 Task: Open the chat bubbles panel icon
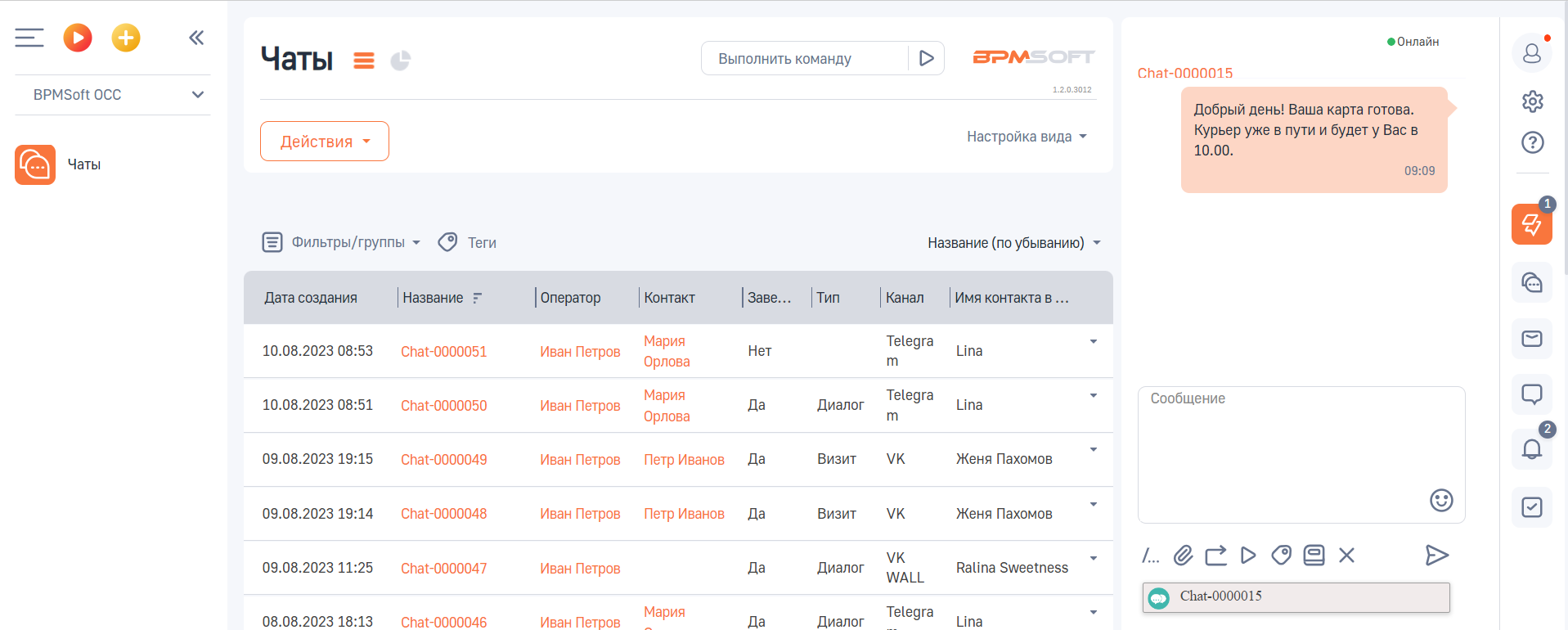1532,282
